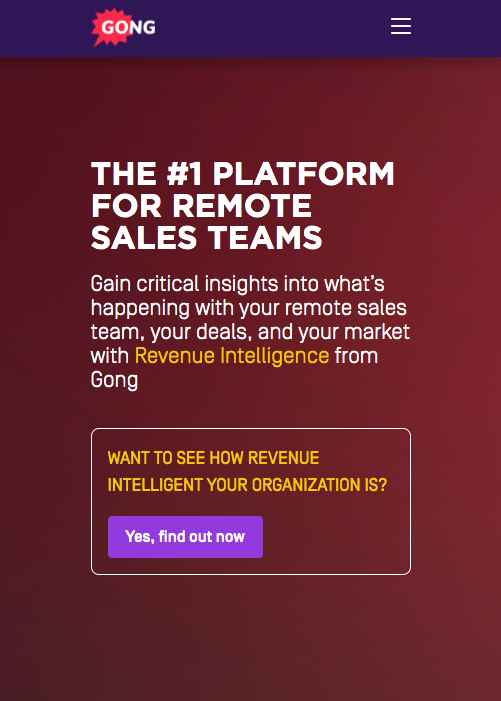Click the top bar of the hamburger icon
501x701 pixels.
point(401,19)
